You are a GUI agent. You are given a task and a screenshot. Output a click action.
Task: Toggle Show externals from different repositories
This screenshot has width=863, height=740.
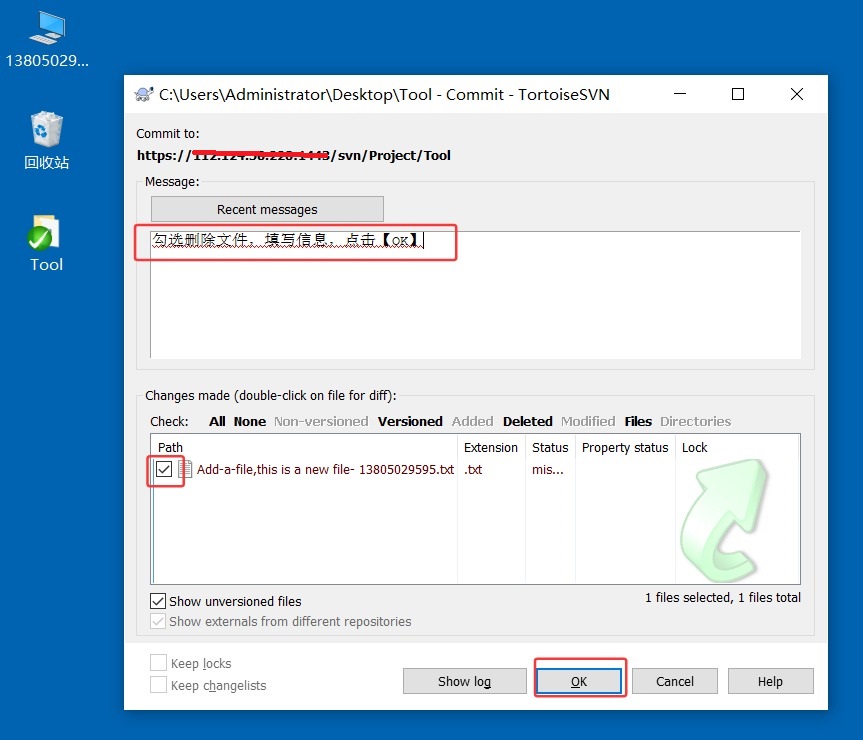click(158, 622)
